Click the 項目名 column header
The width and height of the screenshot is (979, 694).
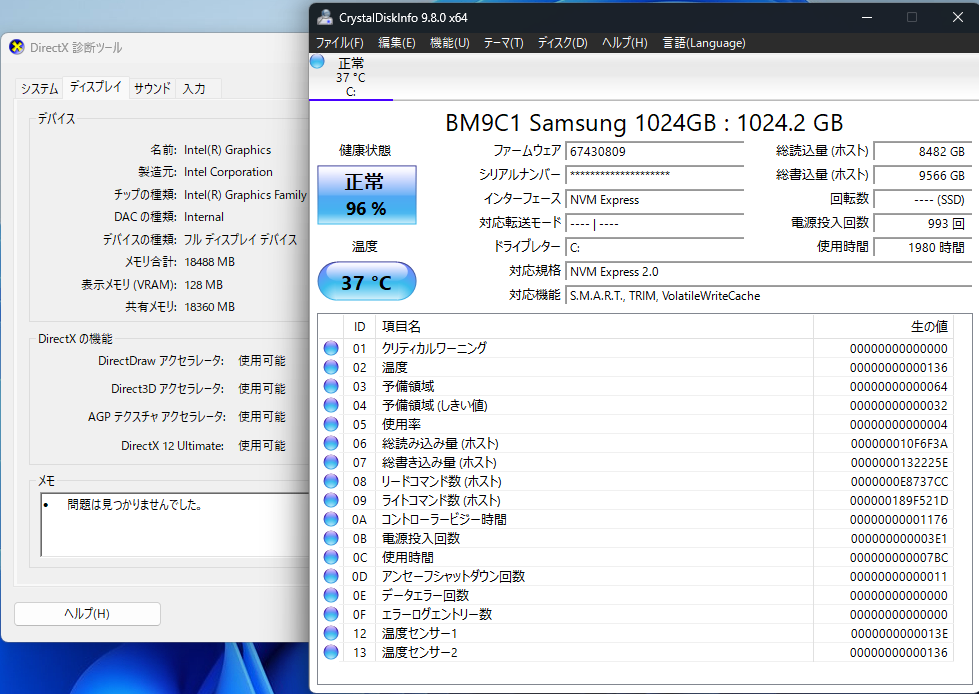tap(594, 326)
